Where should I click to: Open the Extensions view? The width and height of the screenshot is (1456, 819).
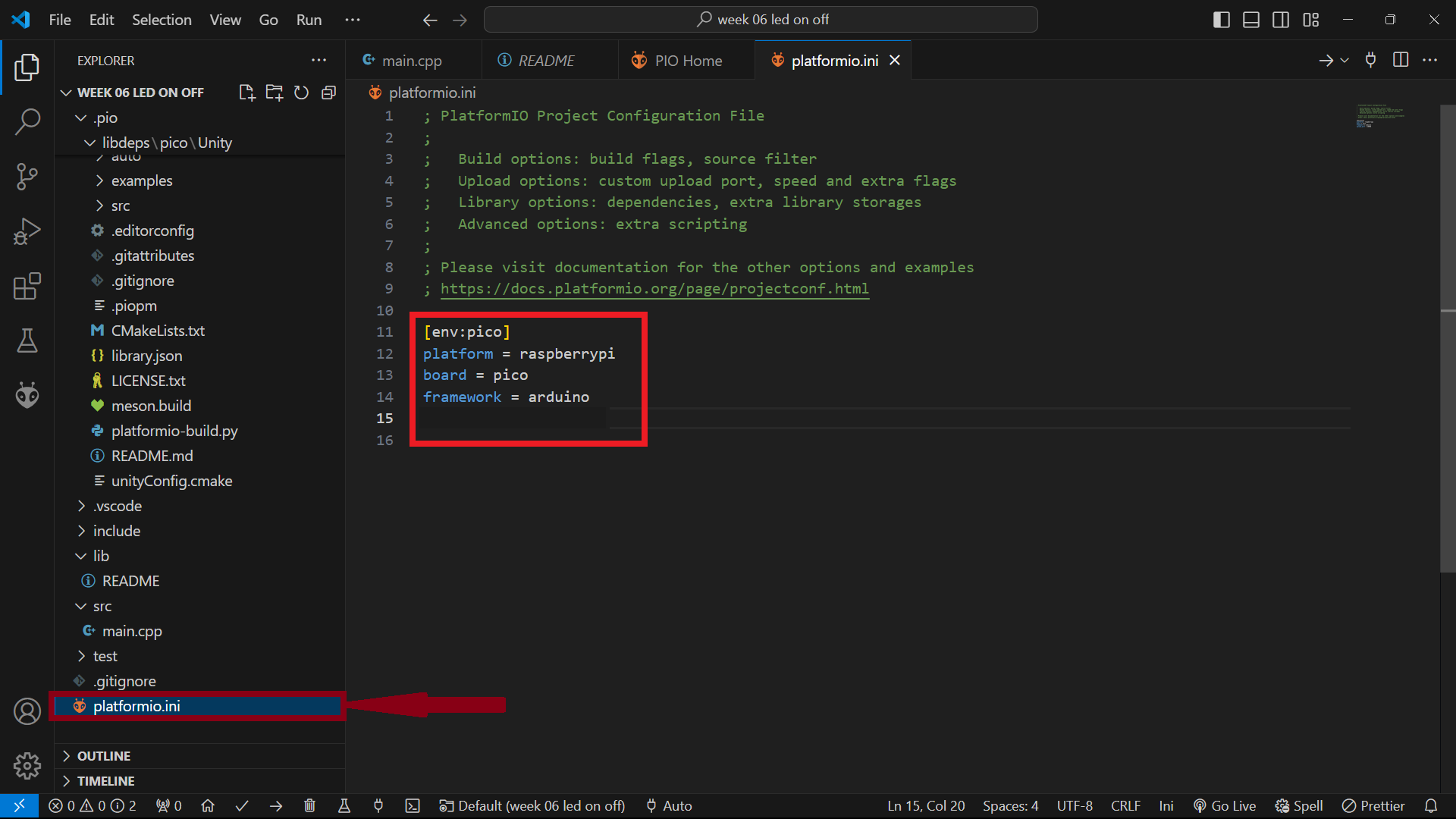tap(27, 286)
